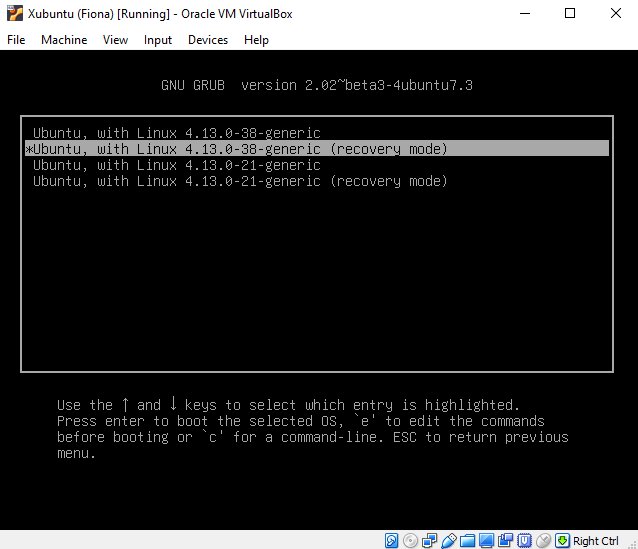This screenshot has height=549, width=638.
Task: Open the network adapters status icon
Action: (429, 541)
